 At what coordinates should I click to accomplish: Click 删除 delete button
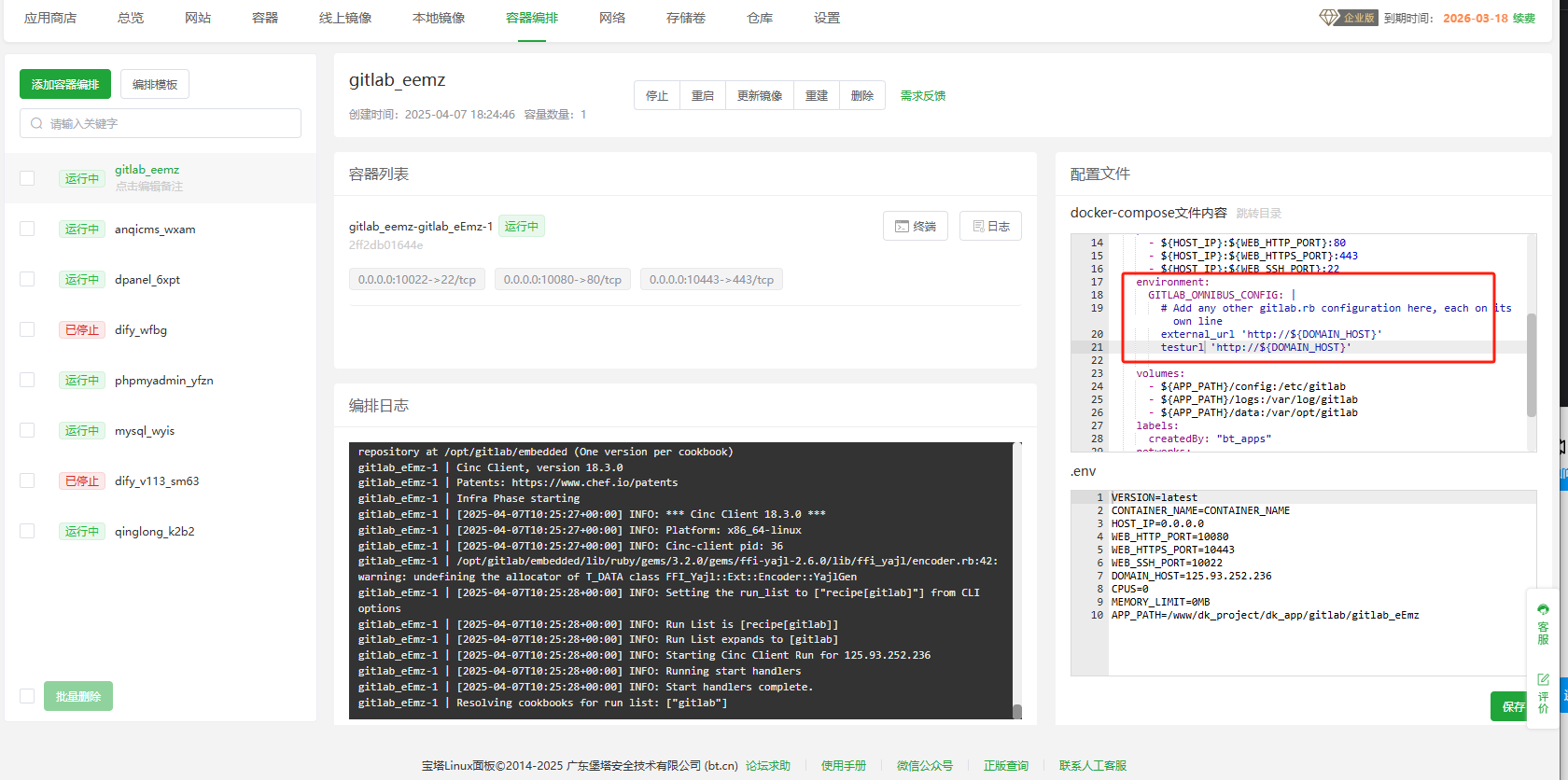pyautogui.click(x=862, y=95)
